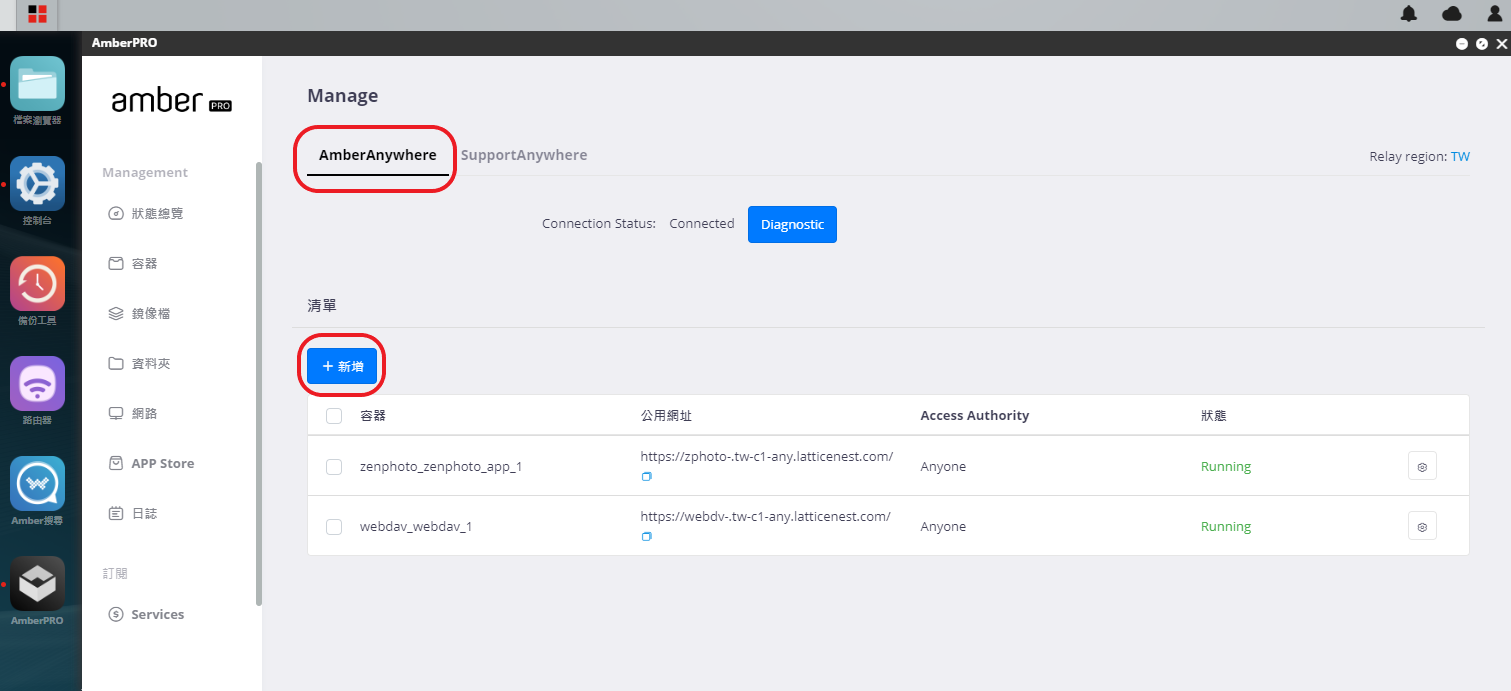The image size is (1511, 691).
Task: Click the Access Authority column header
Action: pos(975,415)
